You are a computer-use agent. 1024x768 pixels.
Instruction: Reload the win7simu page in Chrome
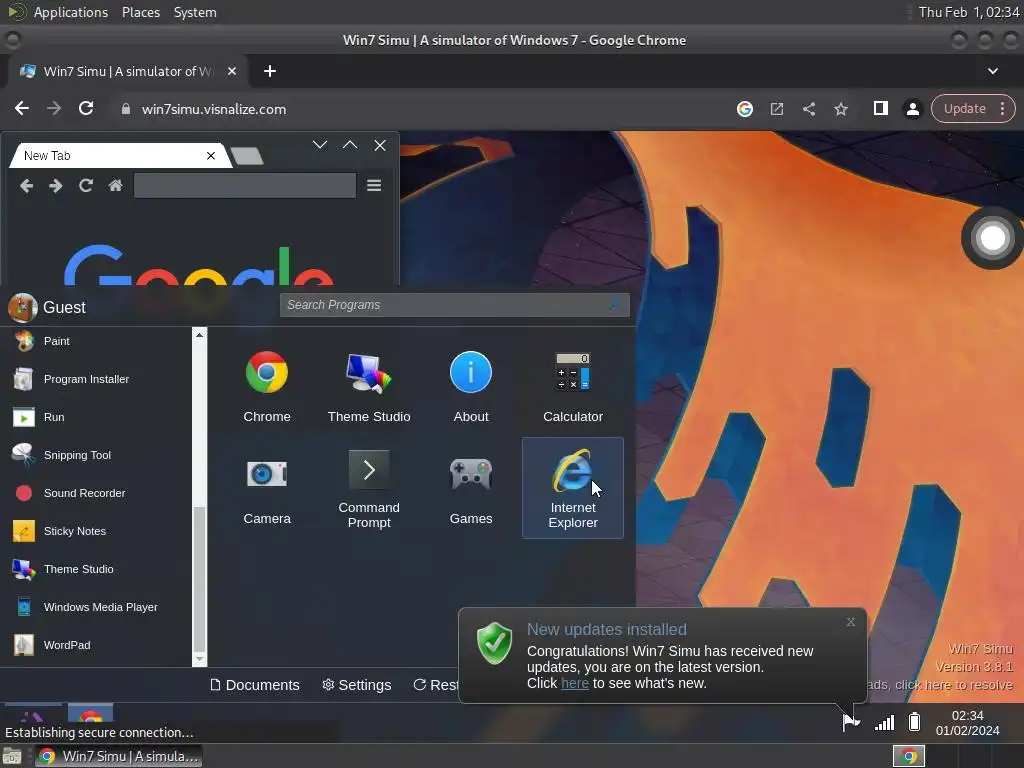point(86,108)
